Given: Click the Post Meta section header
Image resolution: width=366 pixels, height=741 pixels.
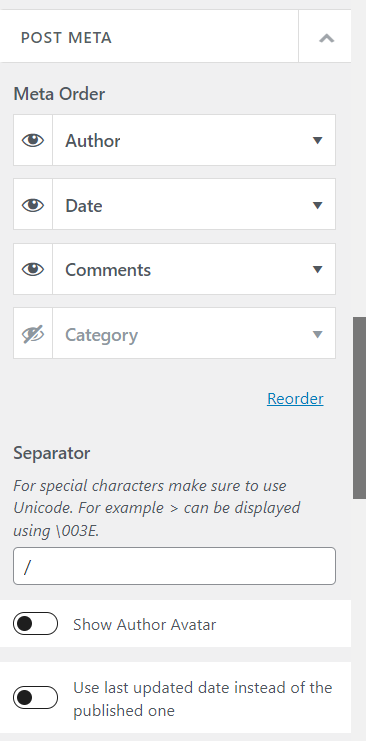Looking at the screenshot, I should (66, 38).
